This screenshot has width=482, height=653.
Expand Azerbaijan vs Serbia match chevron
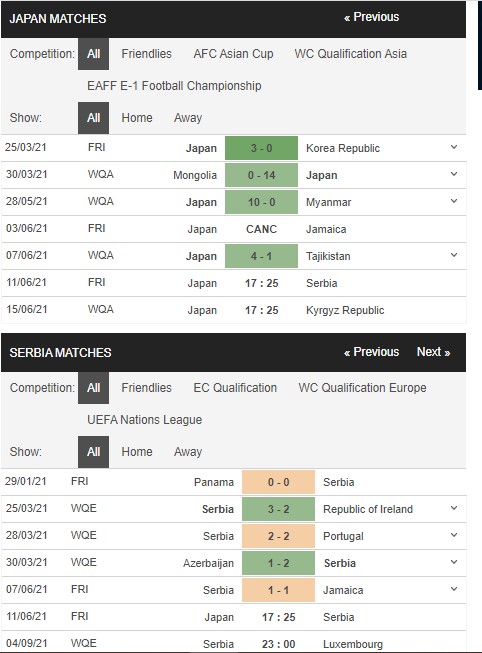pyautogui.click(x=454, y=562)
